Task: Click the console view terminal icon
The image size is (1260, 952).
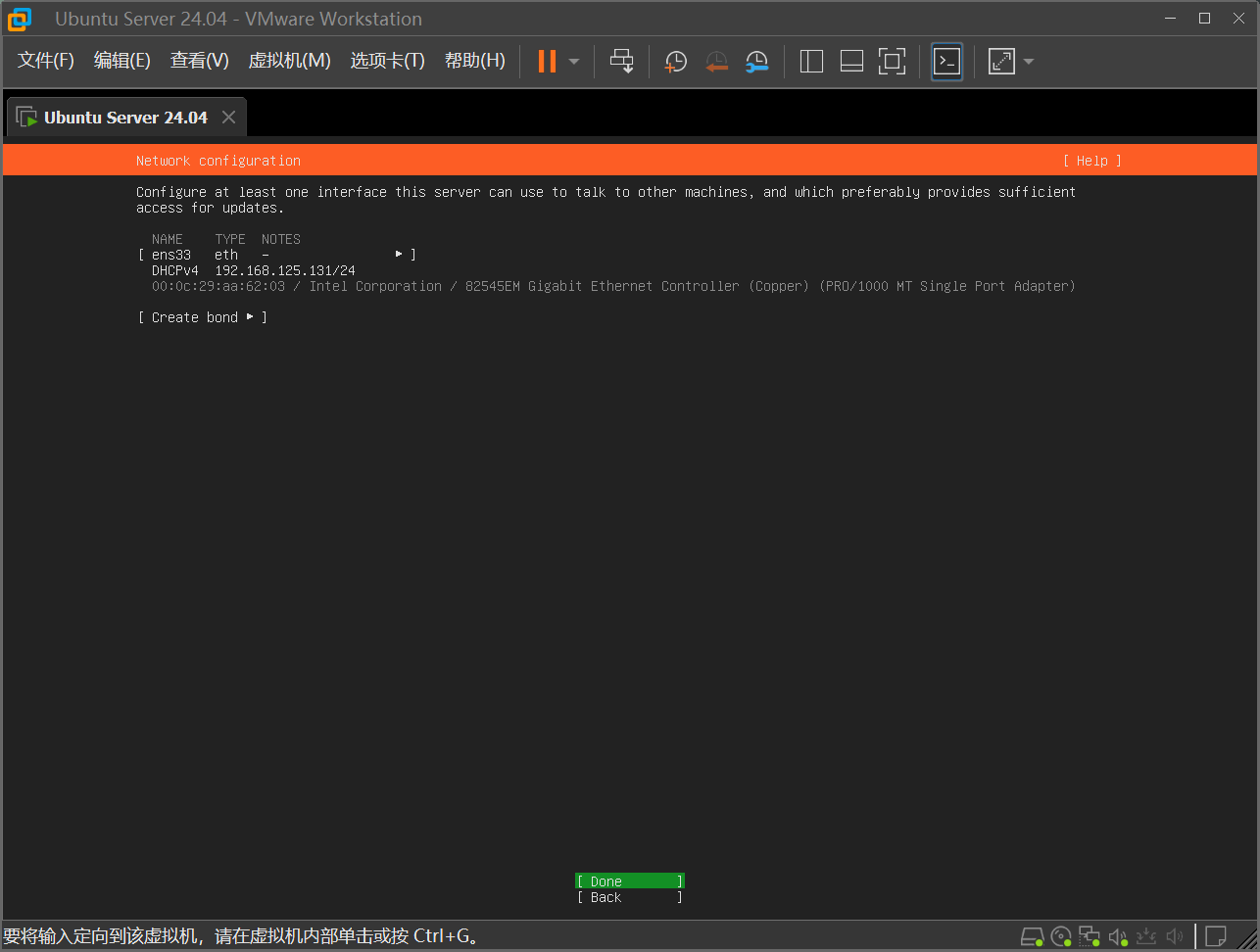Action: 946,61
